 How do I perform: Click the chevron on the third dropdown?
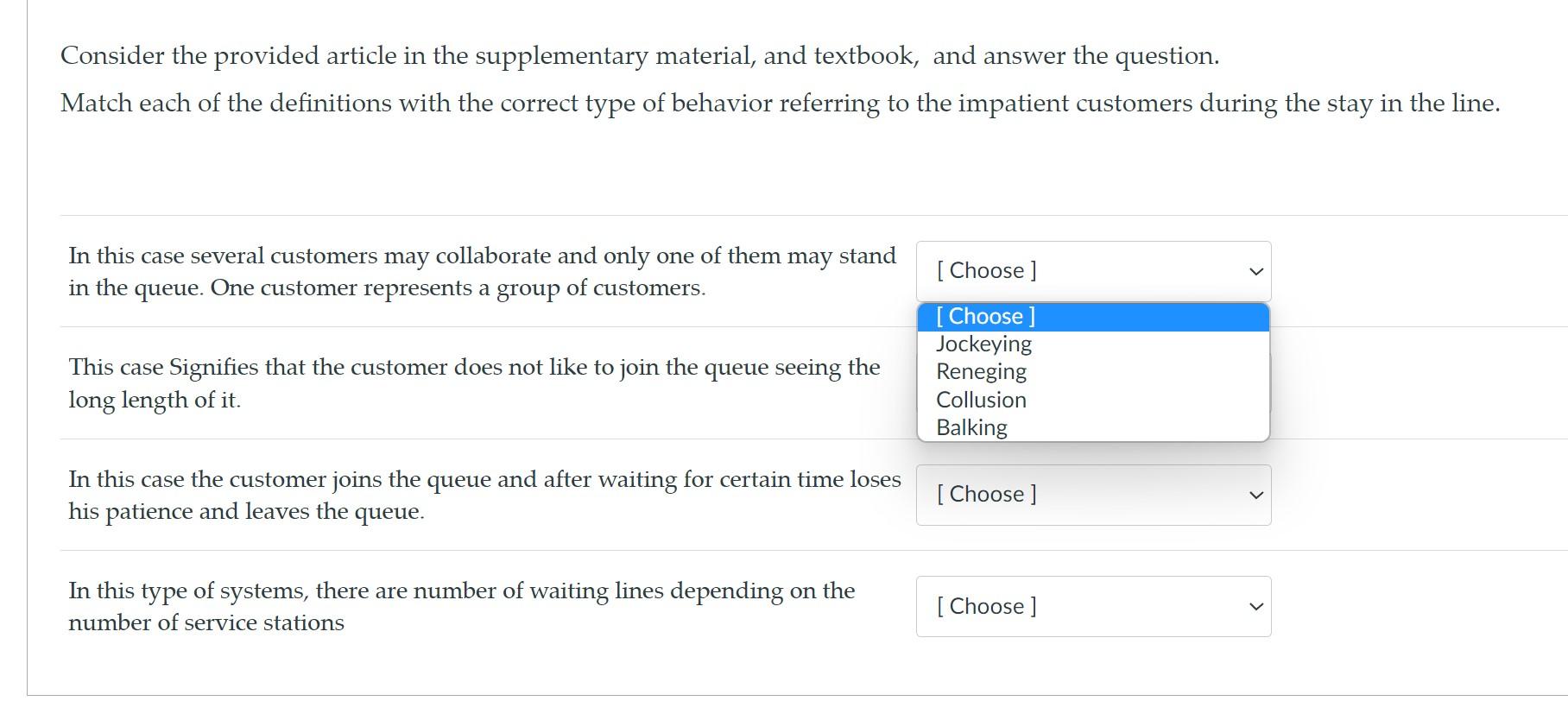1256,494
